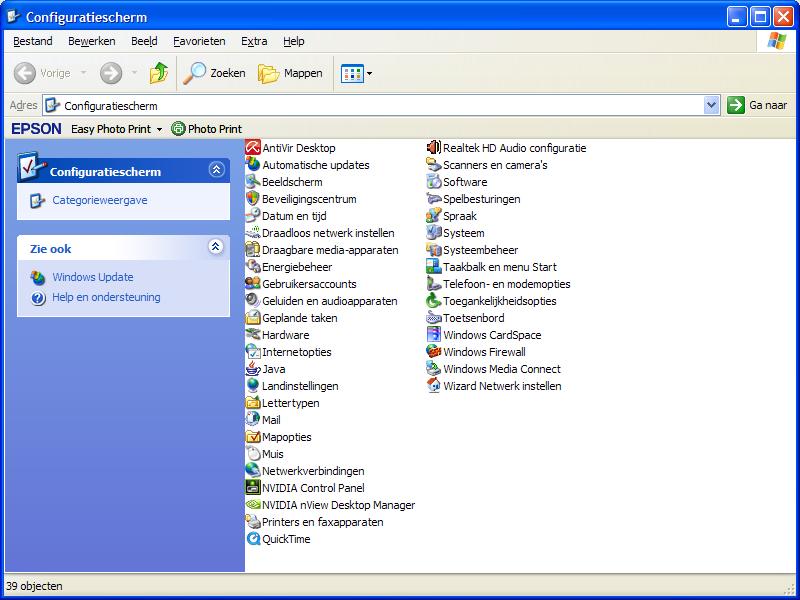Select Wizard Netwerk instellen icon
The width and height of the screenshot is (800, 600).
434,386
